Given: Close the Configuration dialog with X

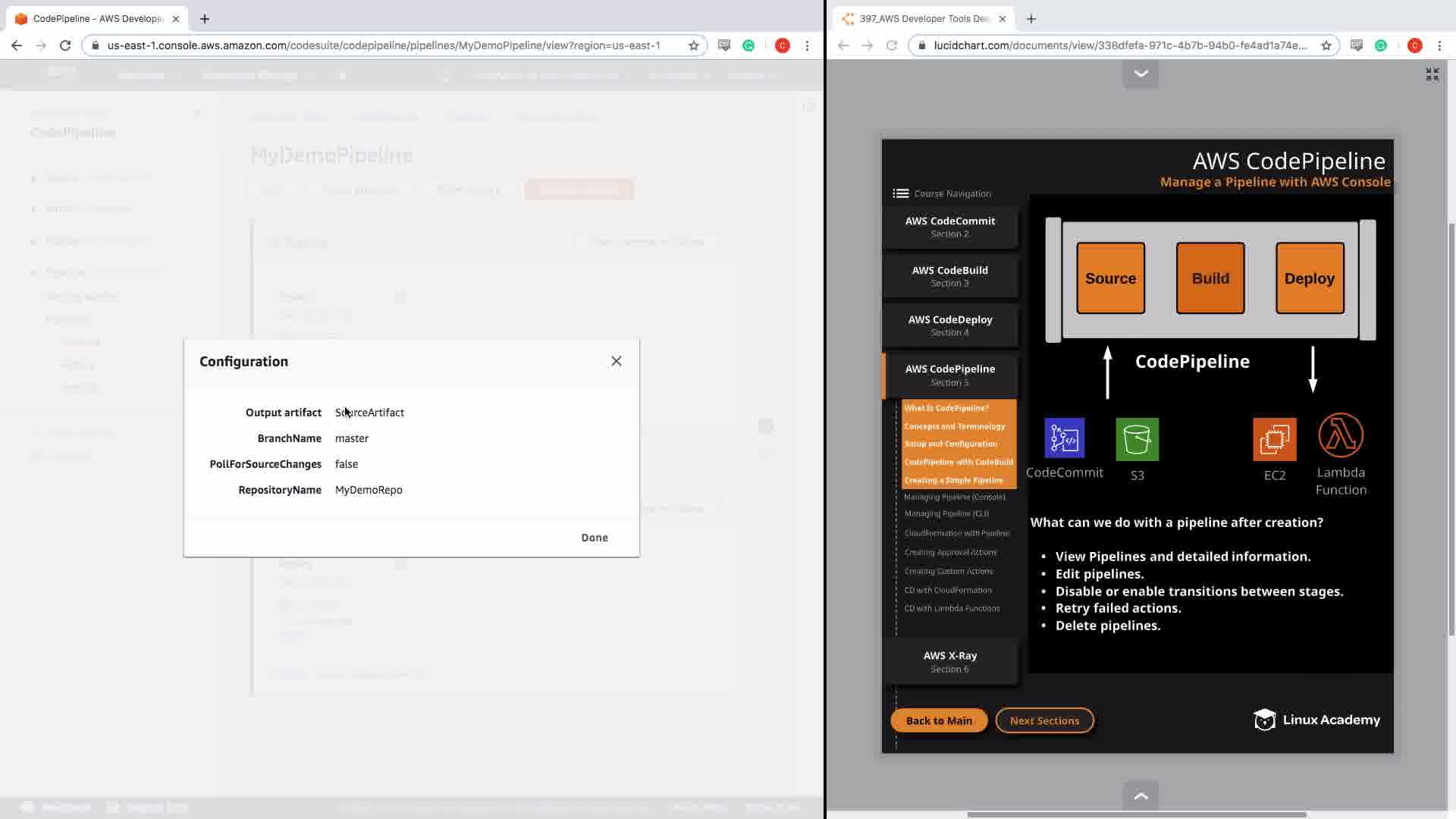Looking at the screenshot, I should (x=616, y=362).
